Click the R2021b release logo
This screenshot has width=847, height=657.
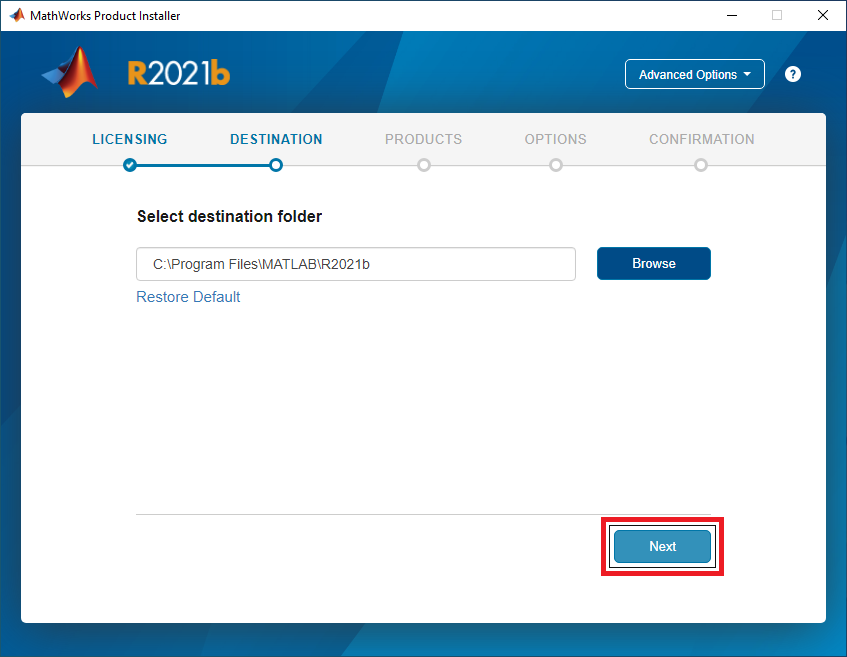coord(178,74)
